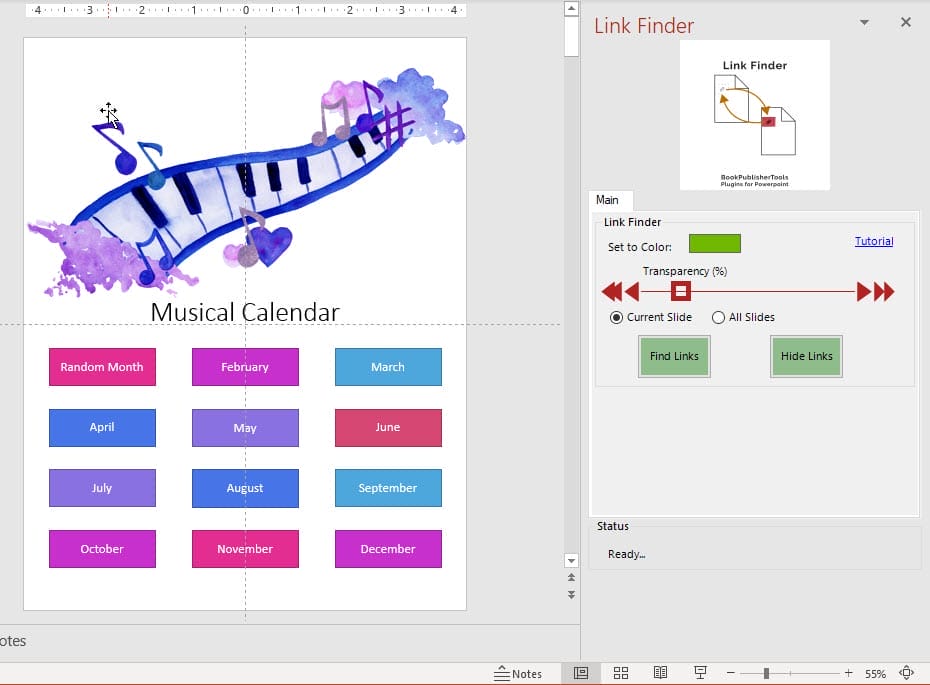The width and height of the screenshot is (930, 685).
Task: Select the All Slides radio option
Action: click(718, 317)
